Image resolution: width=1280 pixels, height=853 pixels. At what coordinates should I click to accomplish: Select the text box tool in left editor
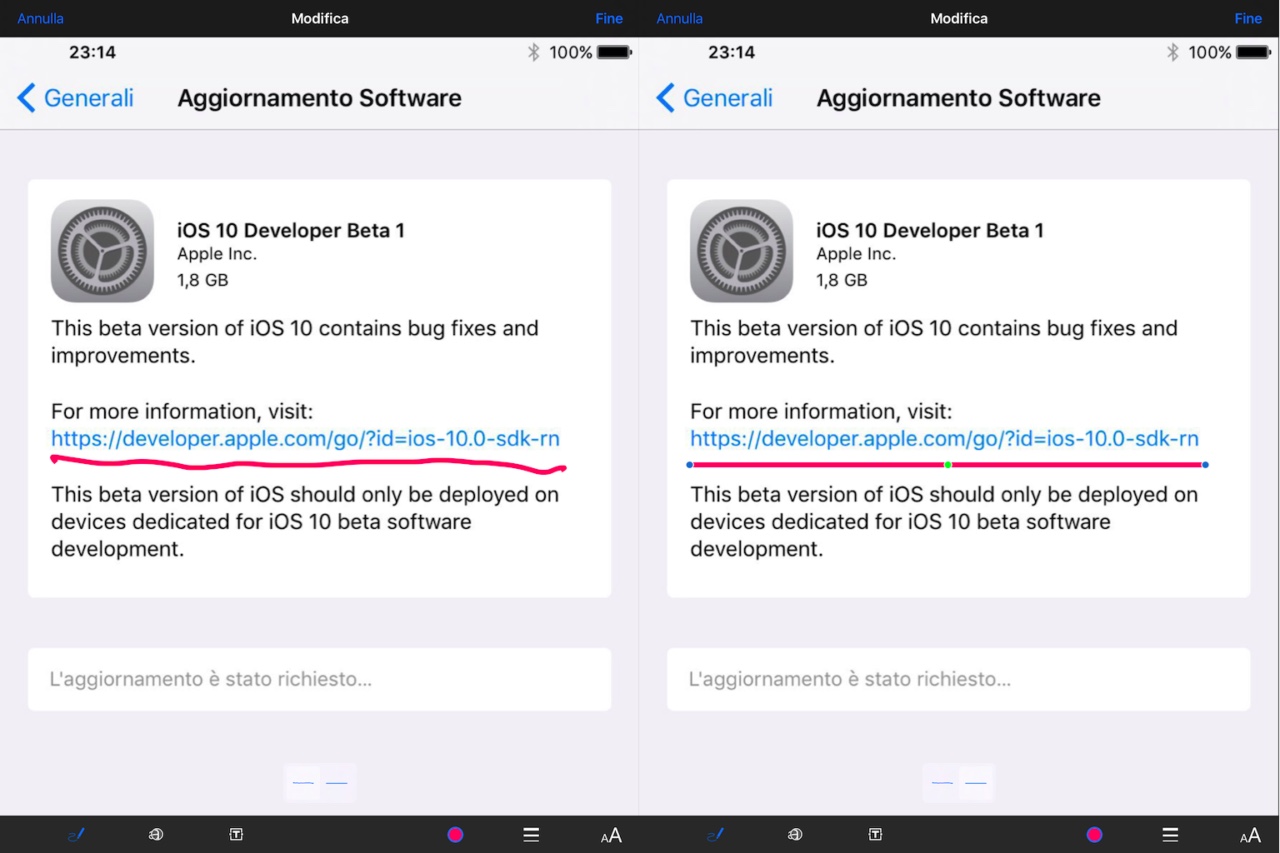[236, 834]
